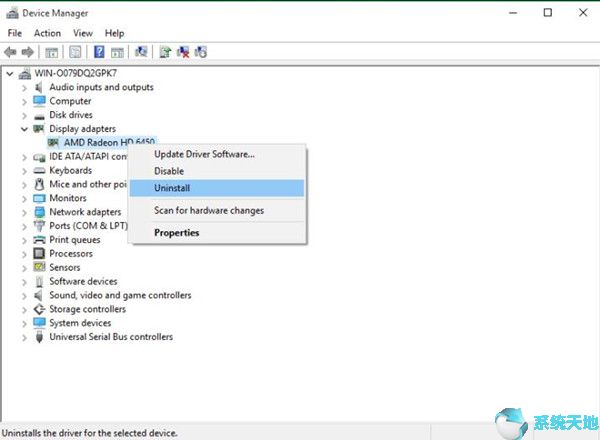Click the Sensors category icon

tap(39, 268)
